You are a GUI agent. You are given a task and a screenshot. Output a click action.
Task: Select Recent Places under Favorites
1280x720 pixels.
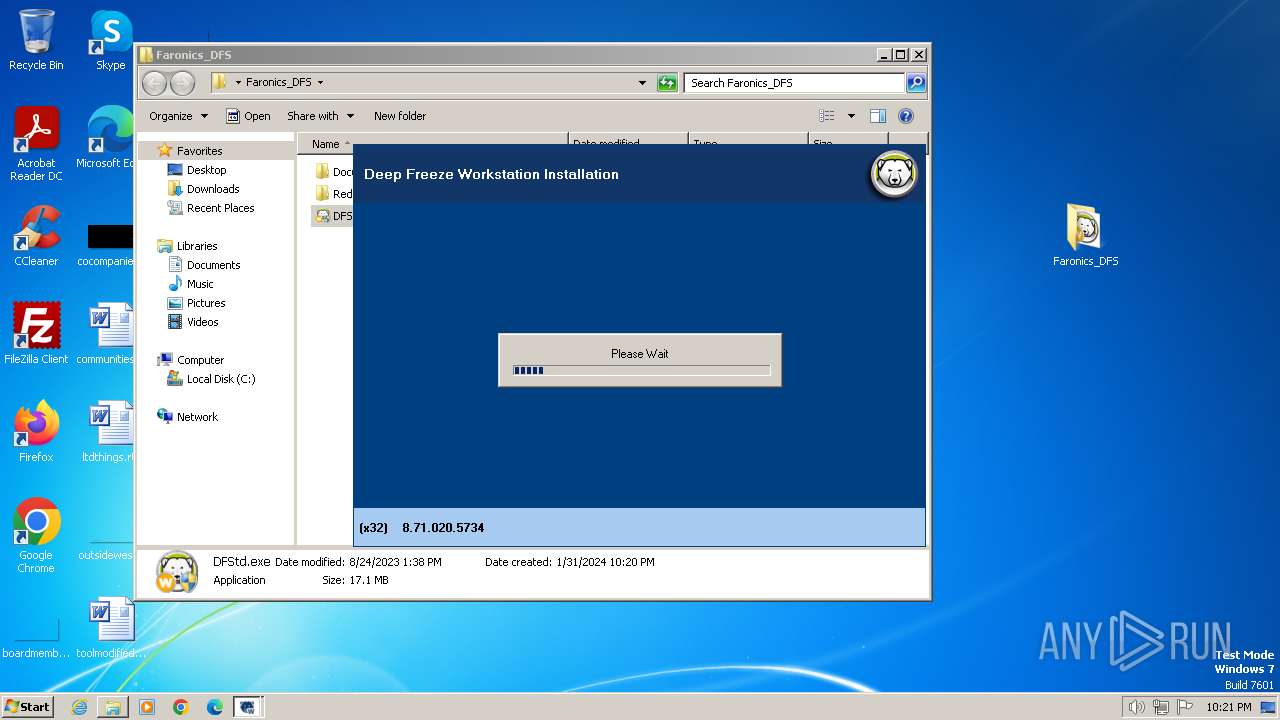[x=220, y=208]
